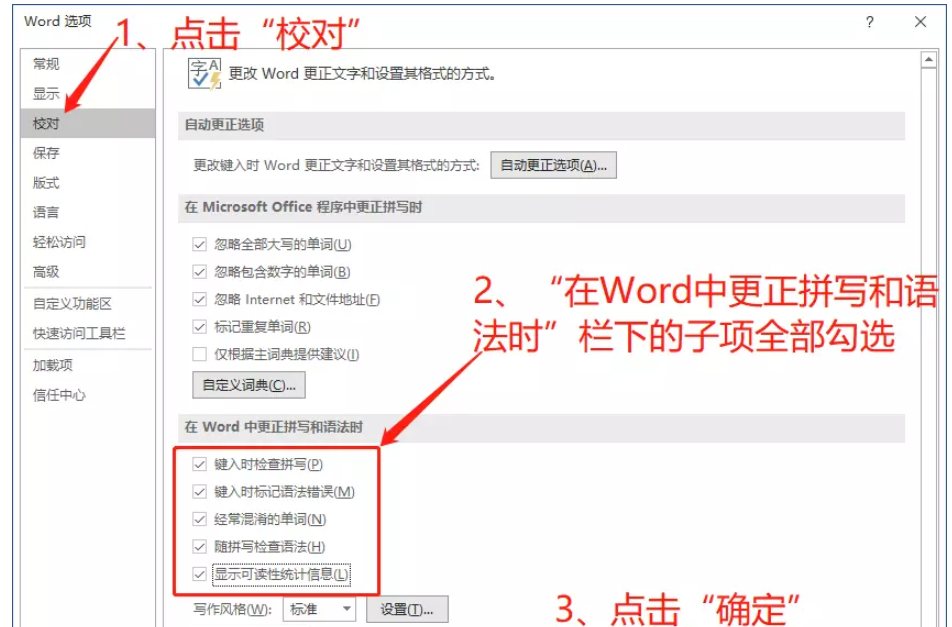Open the 常规 options category
The image size is (952, 627).
tap(46, 64)
